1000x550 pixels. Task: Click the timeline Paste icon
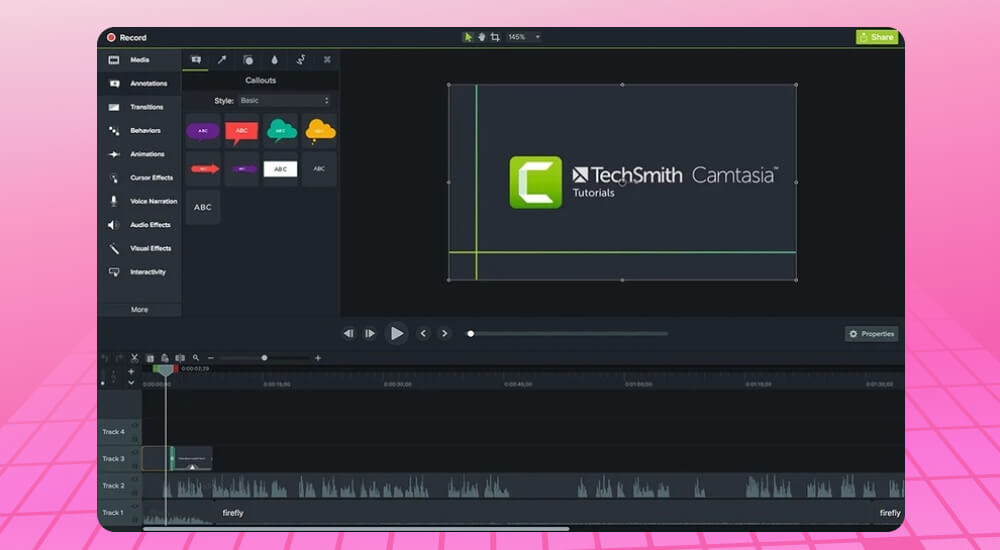[x=165, y=359]
